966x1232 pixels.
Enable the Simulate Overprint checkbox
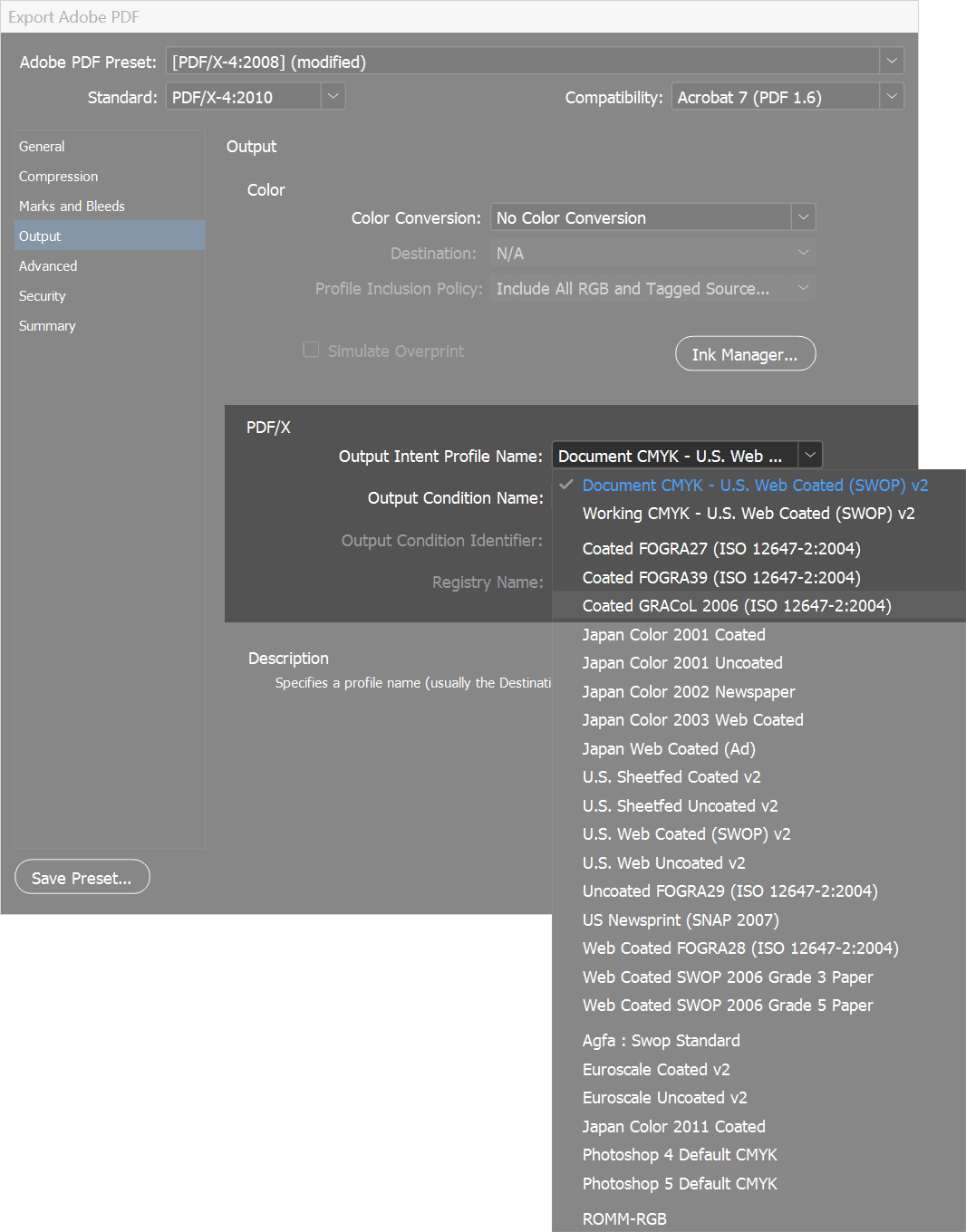pyautogui.click(x=311, y=349)
